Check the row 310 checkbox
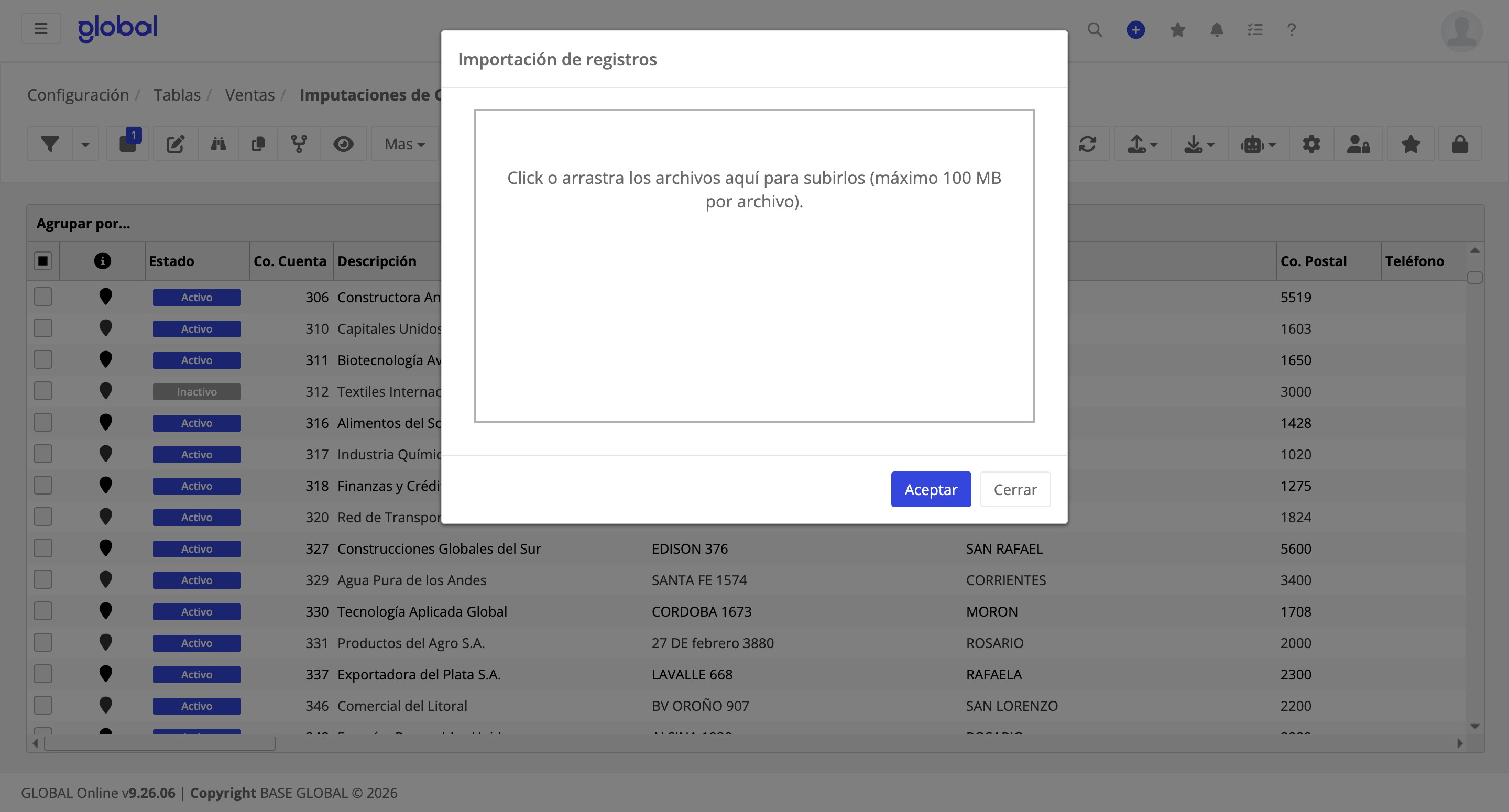This screenshot has height=812, width=1509. pos(43,328)
